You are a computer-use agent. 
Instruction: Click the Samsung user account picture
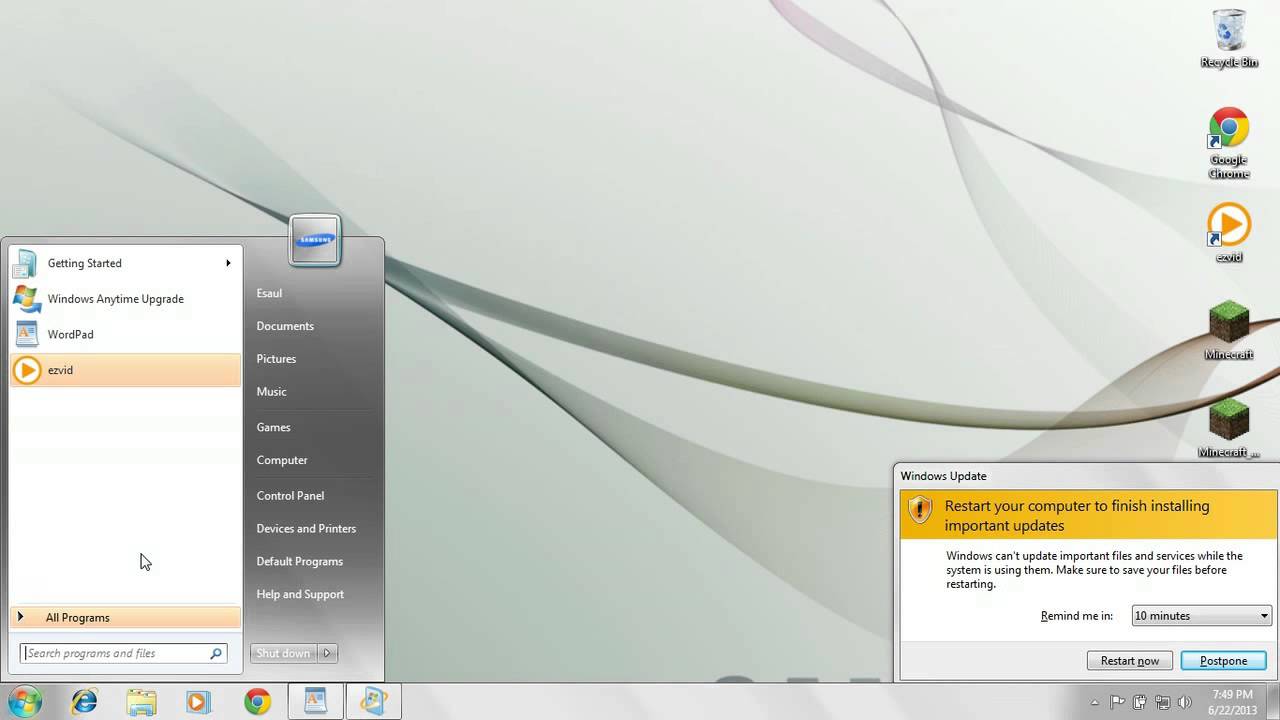click(315, 240)
